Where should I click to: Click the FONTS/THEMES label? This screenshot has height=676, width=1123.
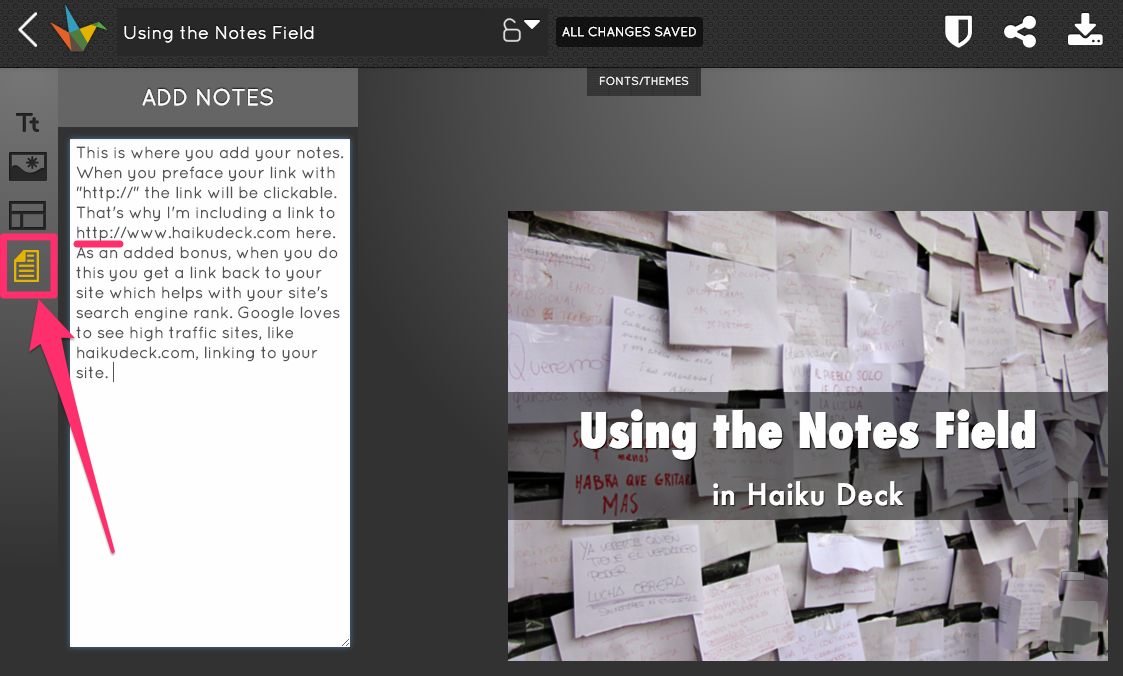(x=643, y=81)
